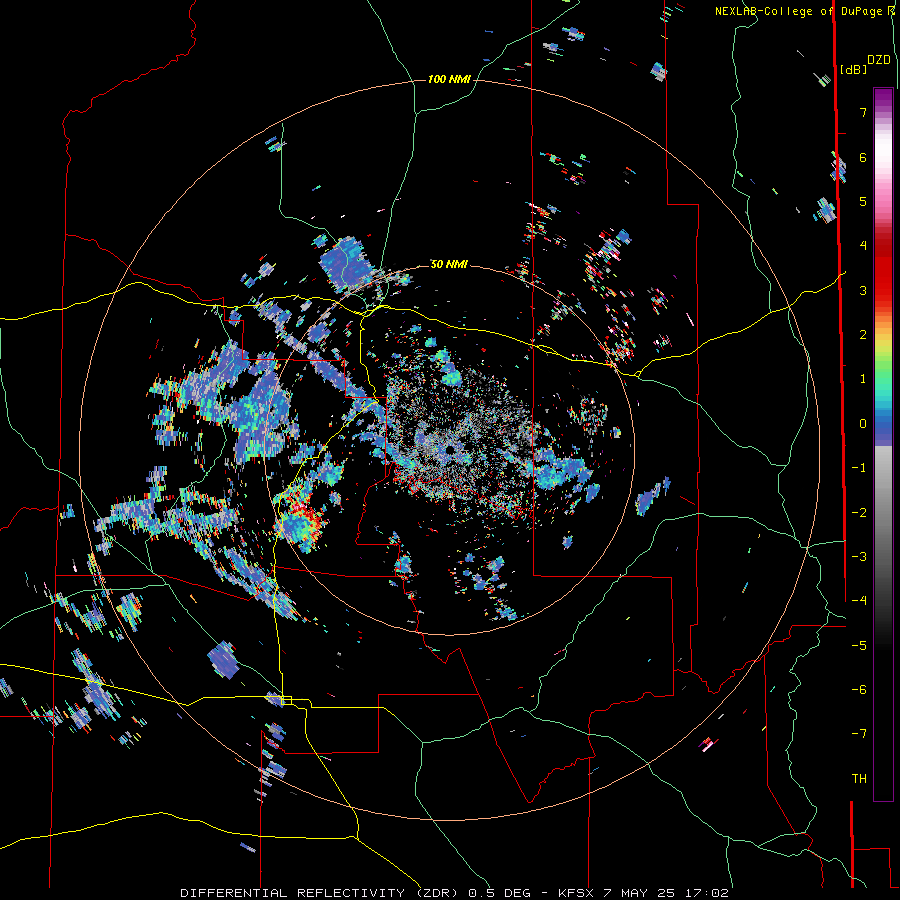Click the 0 value on the dB scale
The width and height of the screenshot is (900, 900).
pyautogui.click(x=863, y=424)
